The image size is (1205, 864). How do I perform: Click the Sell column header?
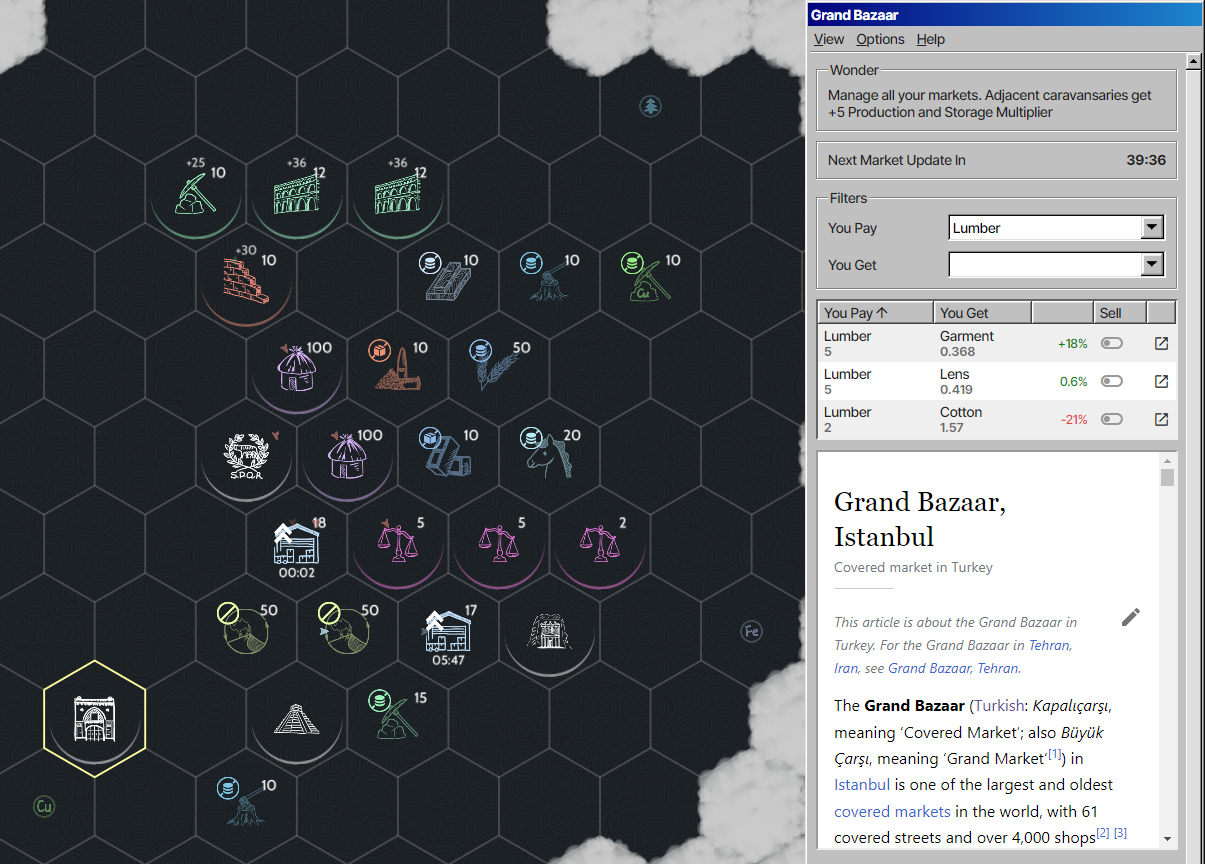click(x=1120, y=313)
